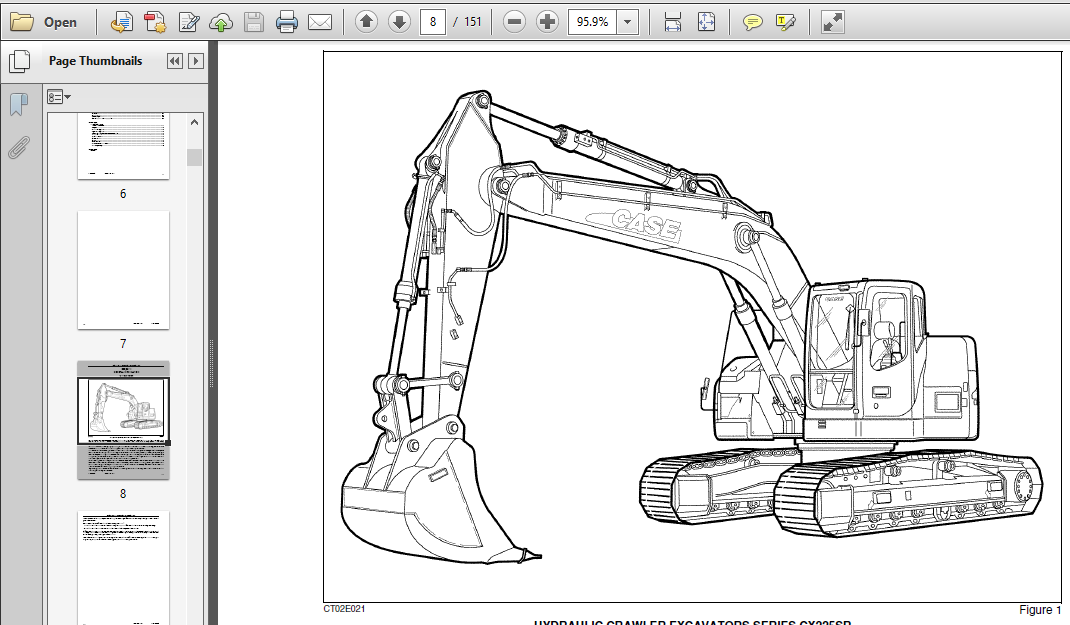Open the edit/sign document icon
The width and height of the screenshot is (1070, 625).
188,23
